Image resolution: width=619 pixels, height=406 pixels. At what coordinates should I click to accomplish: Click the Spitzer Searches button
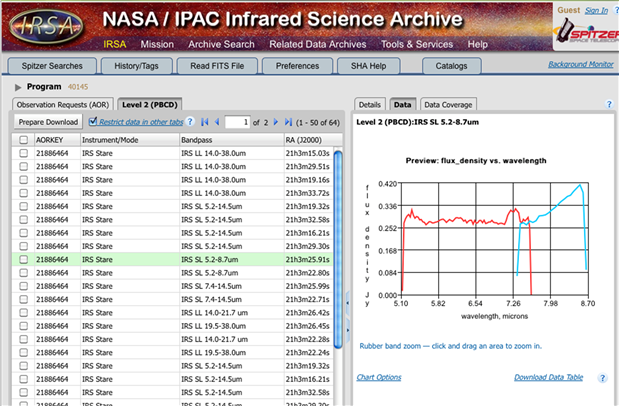pyautogui.click(x=52, y=66)
